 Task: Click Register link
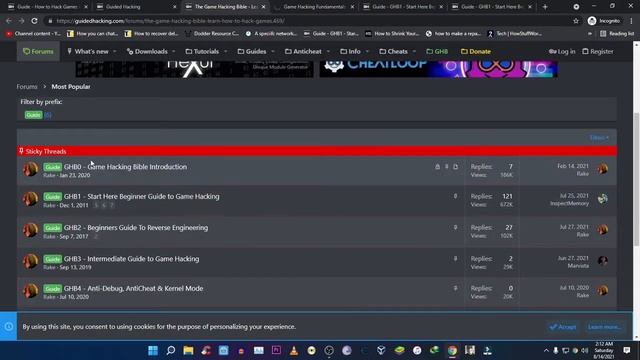click(598, 51)
